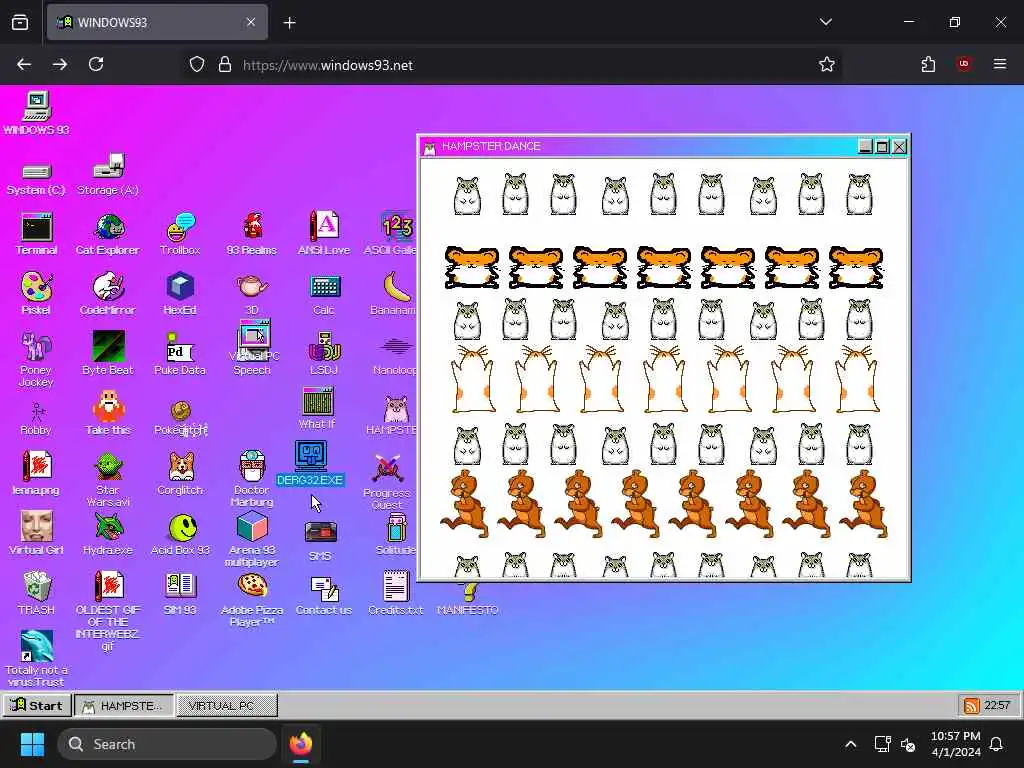Open the Byte Beat icon
Image resolution: width=1024 pixels, height=768 pixels.
tap(108, 353)
